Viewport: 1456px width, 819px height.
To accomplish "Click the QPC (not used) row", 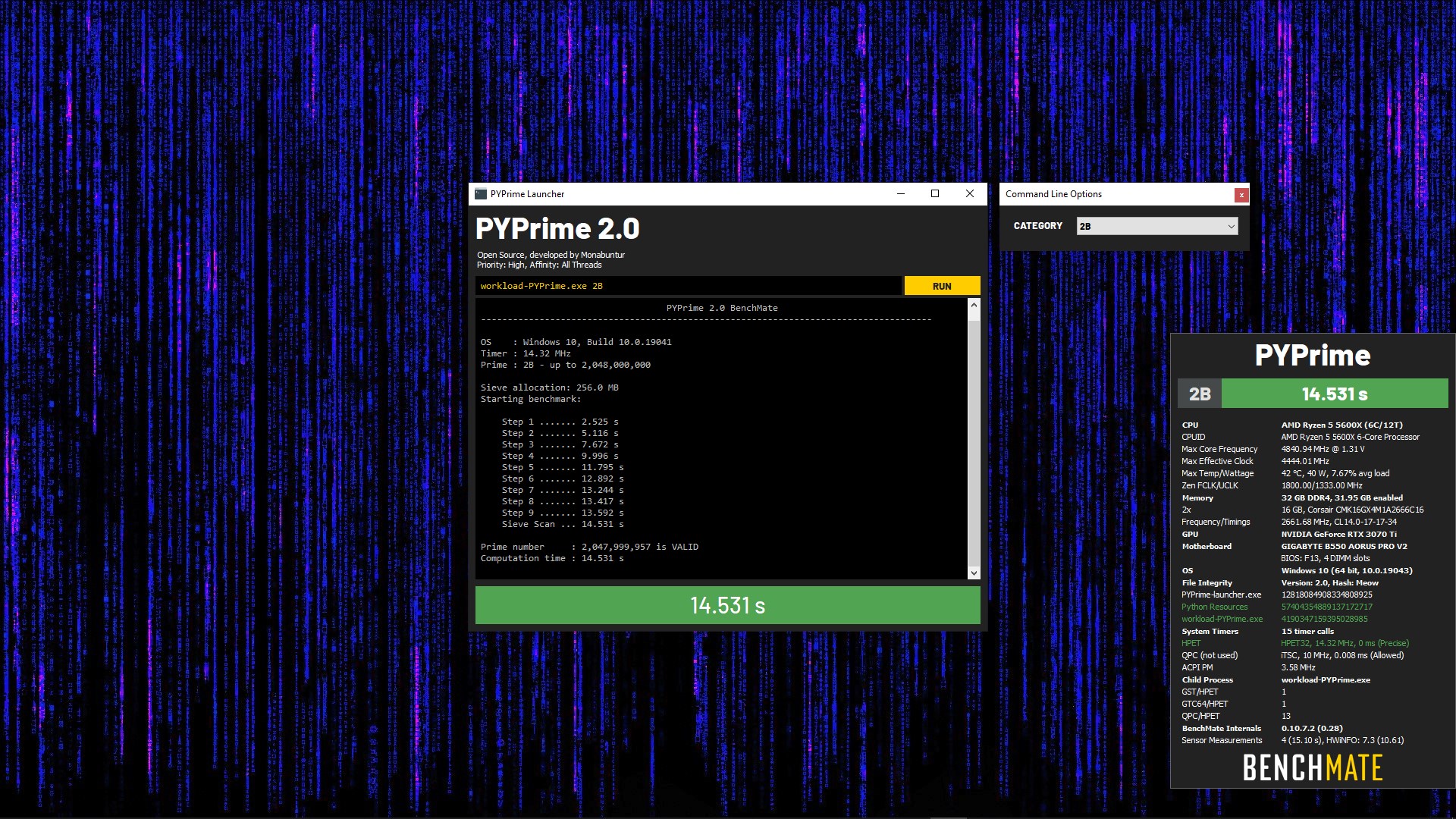I will click(1293, 655).
